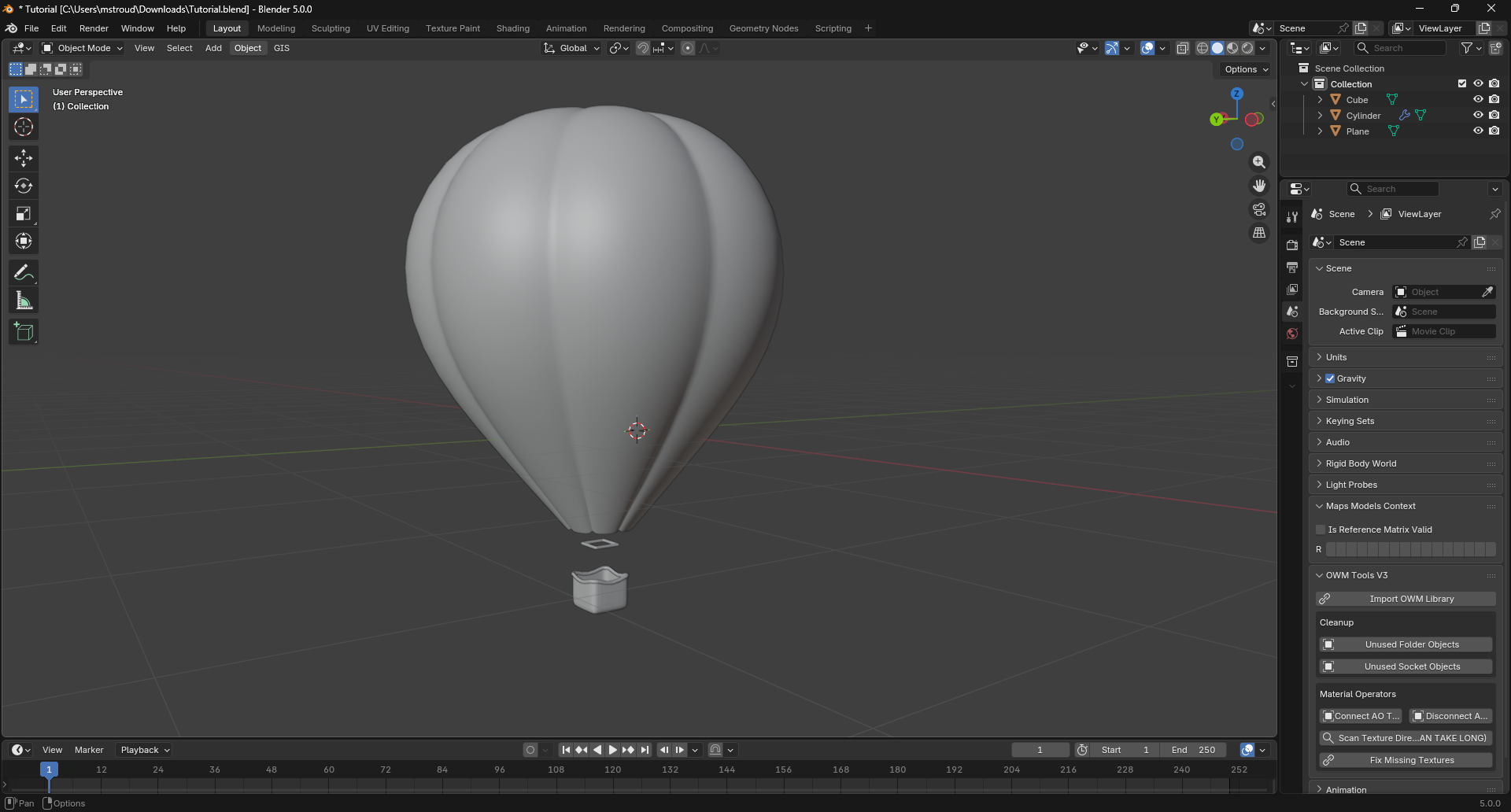Open the World properties tab
The width and height of the screenshot is (1511, 812).
(1291, 334)
